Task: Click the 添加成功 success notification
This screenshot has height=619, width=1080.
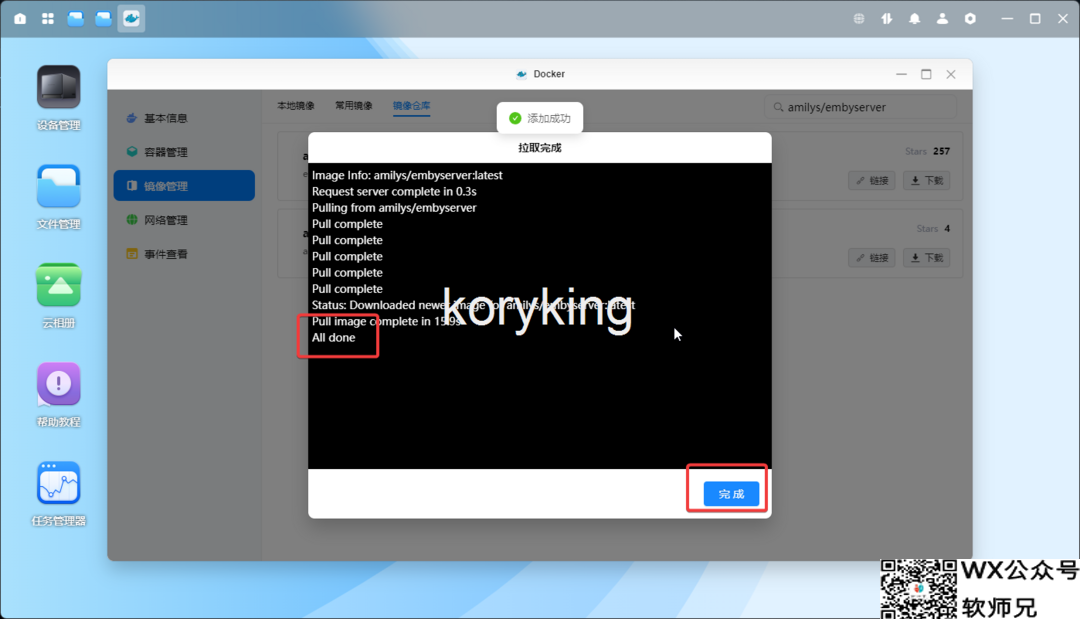Action: click(x=540, y=118)
